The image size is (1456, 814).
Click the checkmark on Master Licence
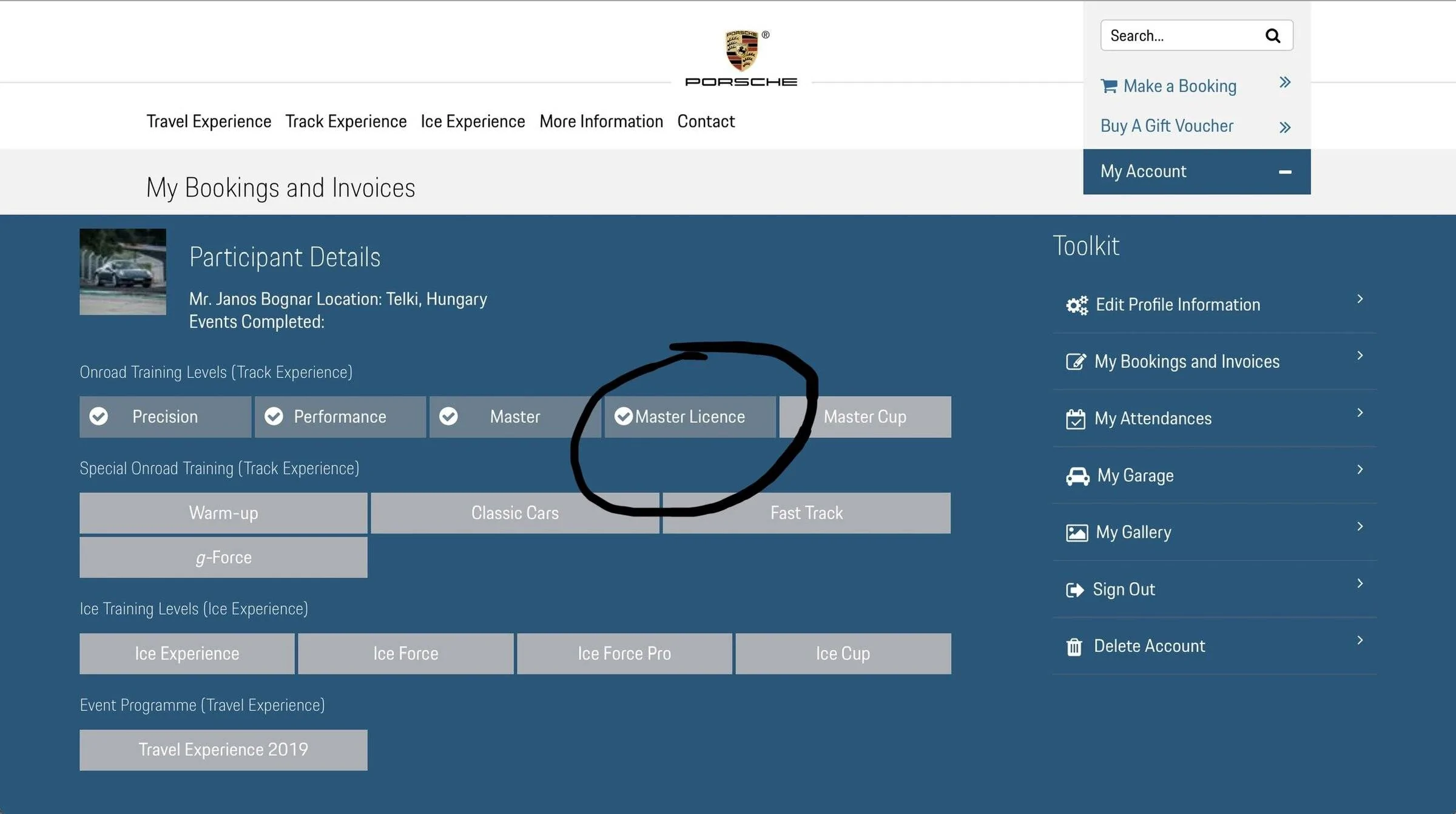point(624,416)
